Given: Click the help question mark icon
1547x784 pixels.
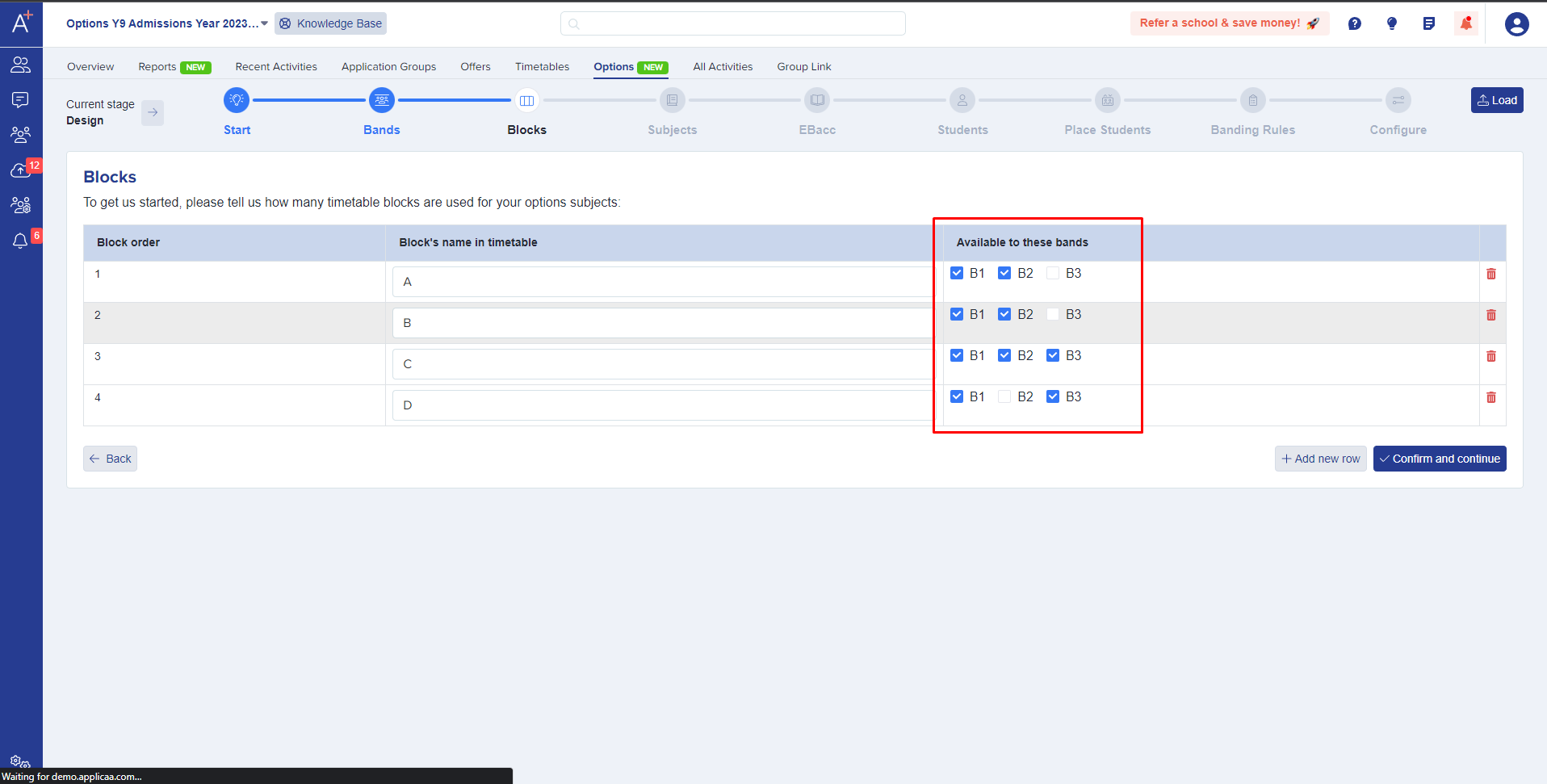Looking at the screenshot, I should 1355,23.
